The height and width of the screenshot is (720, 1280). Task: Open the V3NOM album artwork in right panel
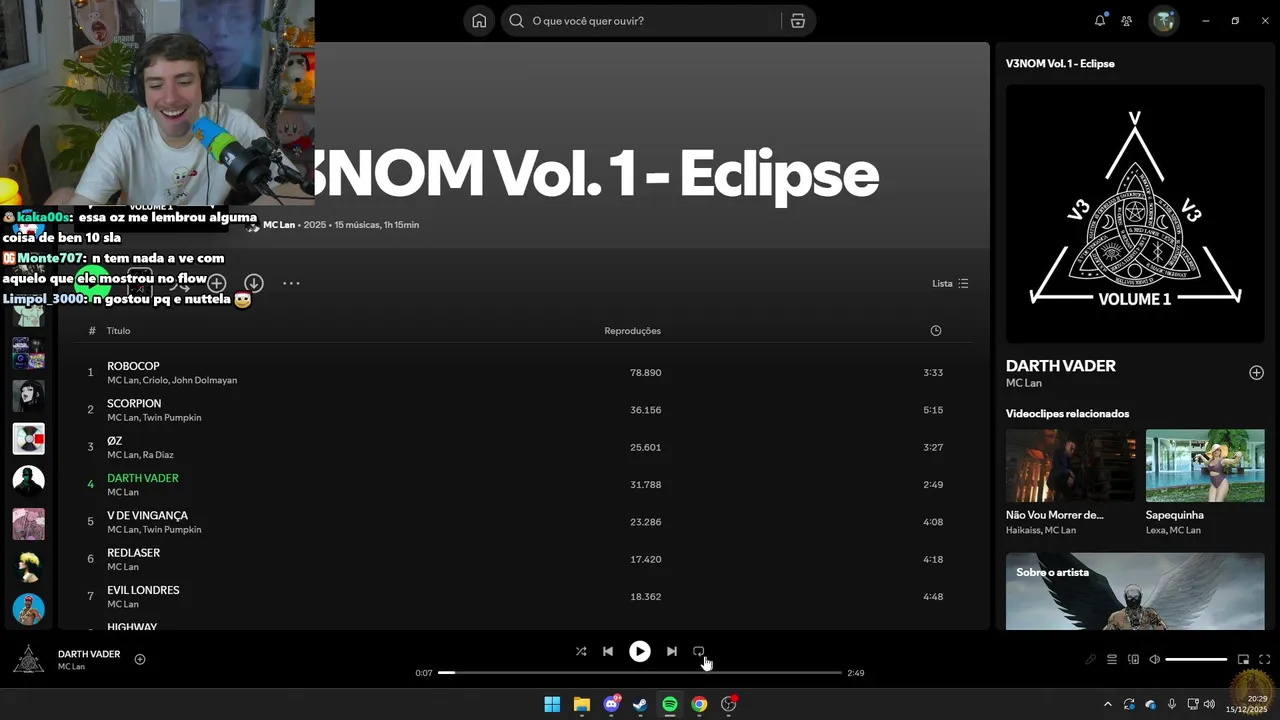tap(1135, 213)
